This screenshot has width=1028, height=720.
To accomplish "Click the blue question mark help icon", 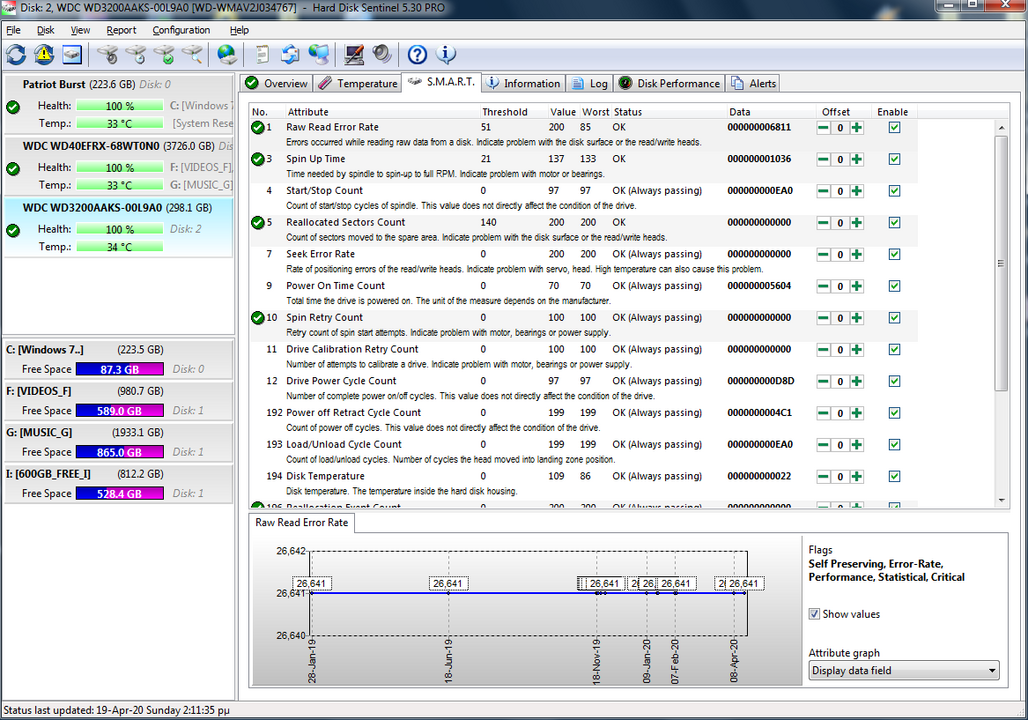I will (x=417, y=54).
